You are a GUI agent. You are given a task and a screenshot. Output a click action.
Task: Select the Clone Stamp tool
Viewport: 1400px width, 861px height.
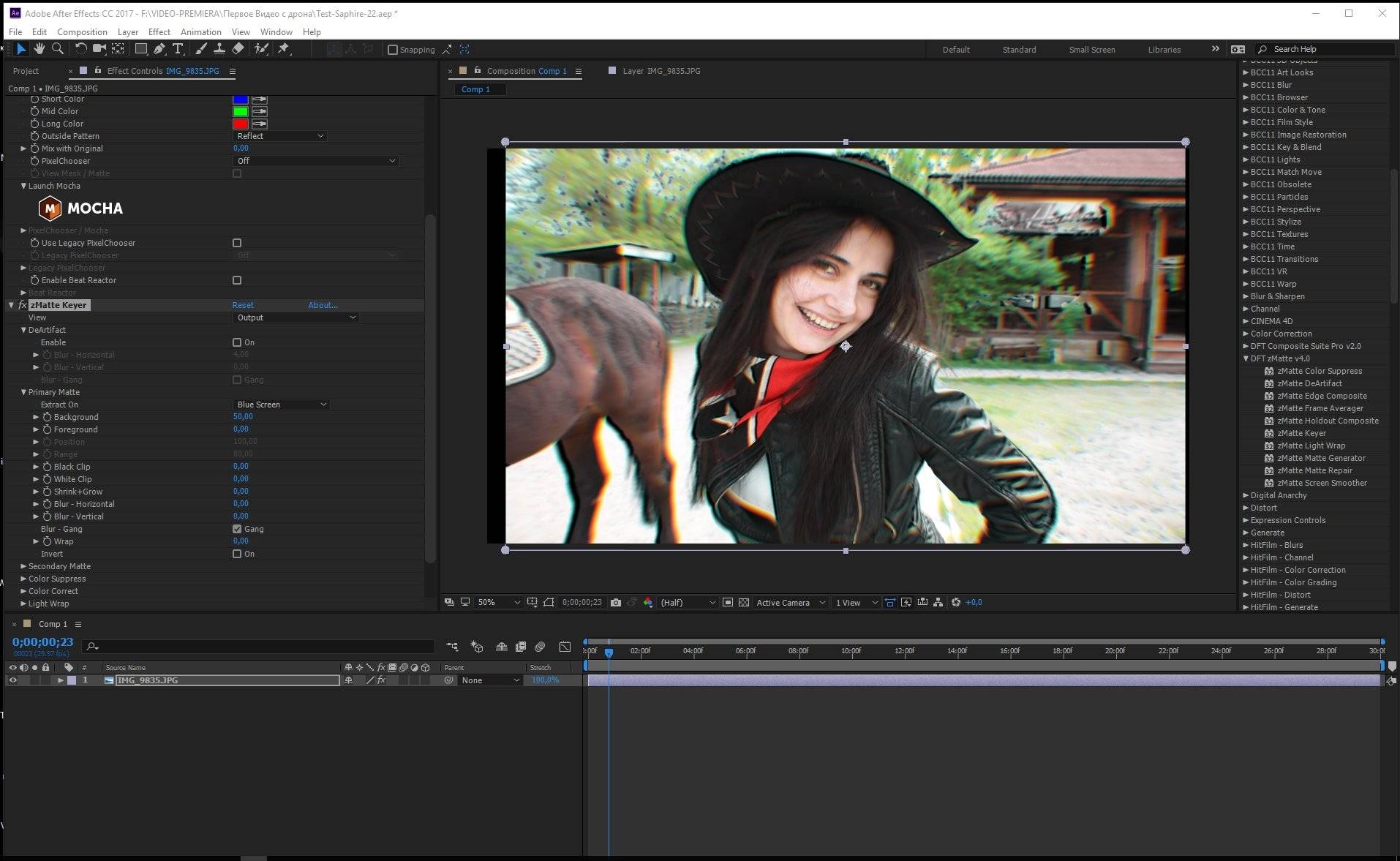click(x=219, y=49)
